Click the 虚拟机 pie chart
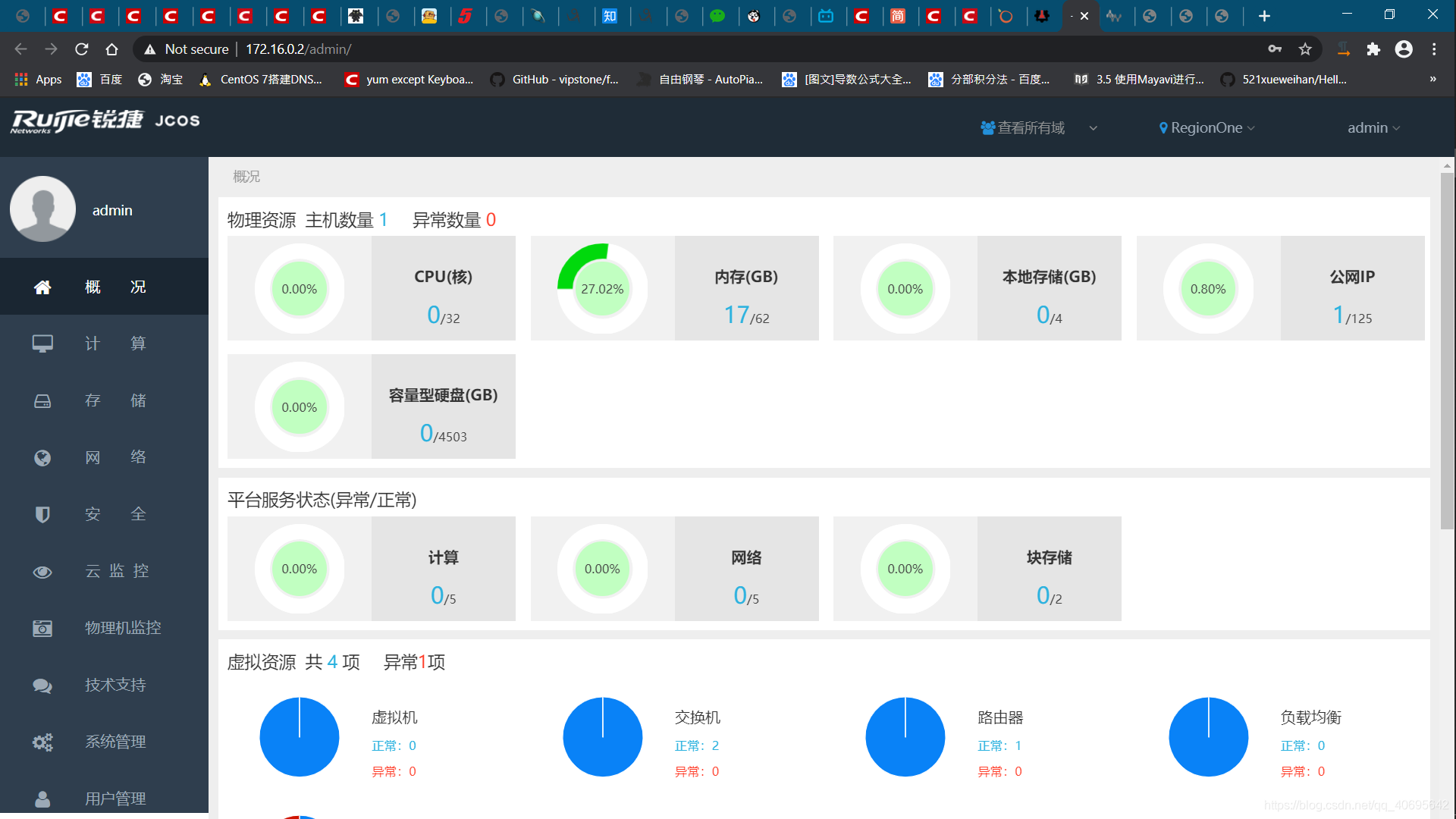 [300, 736]
